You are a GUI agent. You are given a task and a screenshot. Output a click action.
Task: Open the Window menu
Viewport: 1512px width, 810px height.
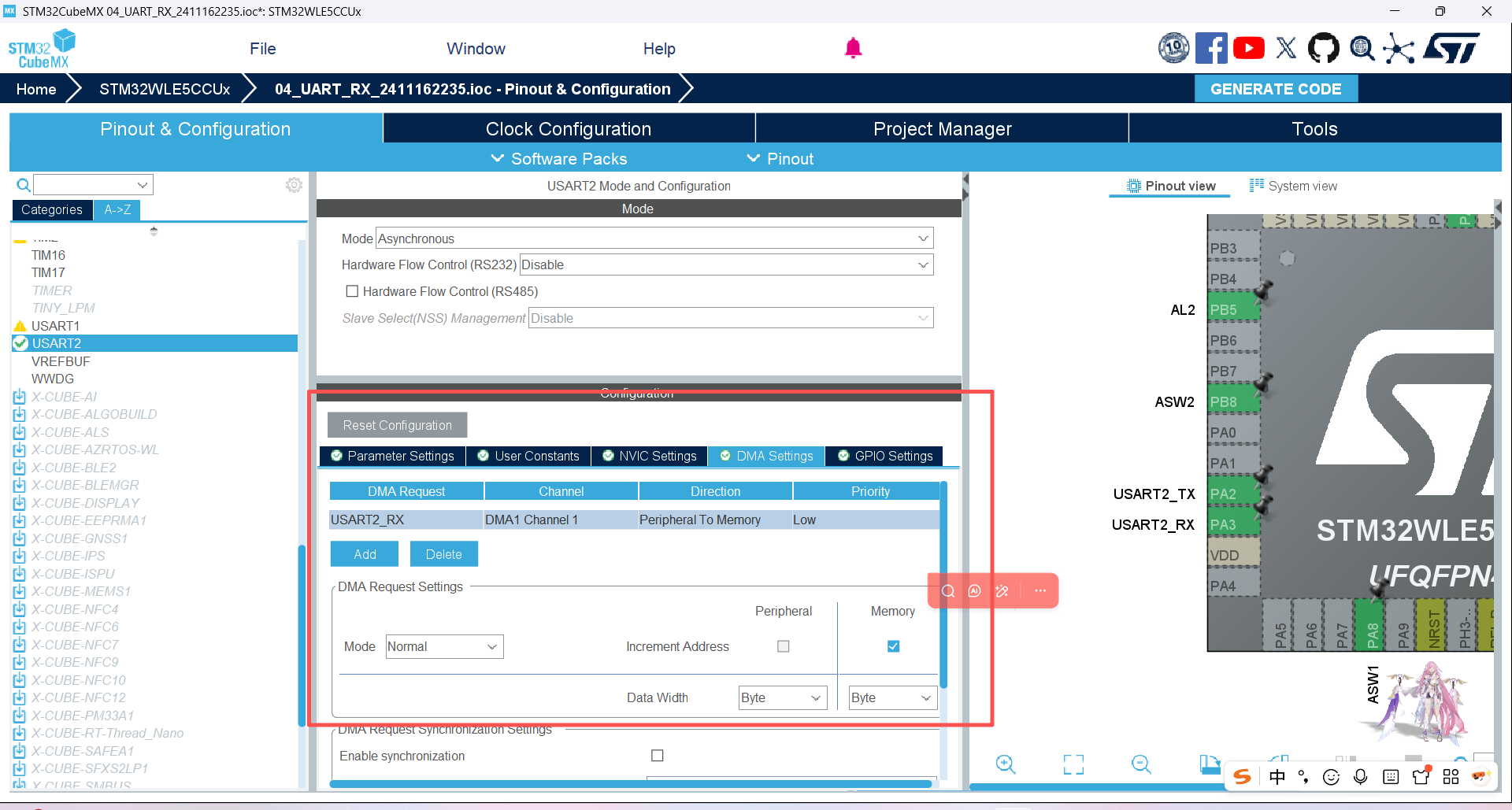click(476, 49)
